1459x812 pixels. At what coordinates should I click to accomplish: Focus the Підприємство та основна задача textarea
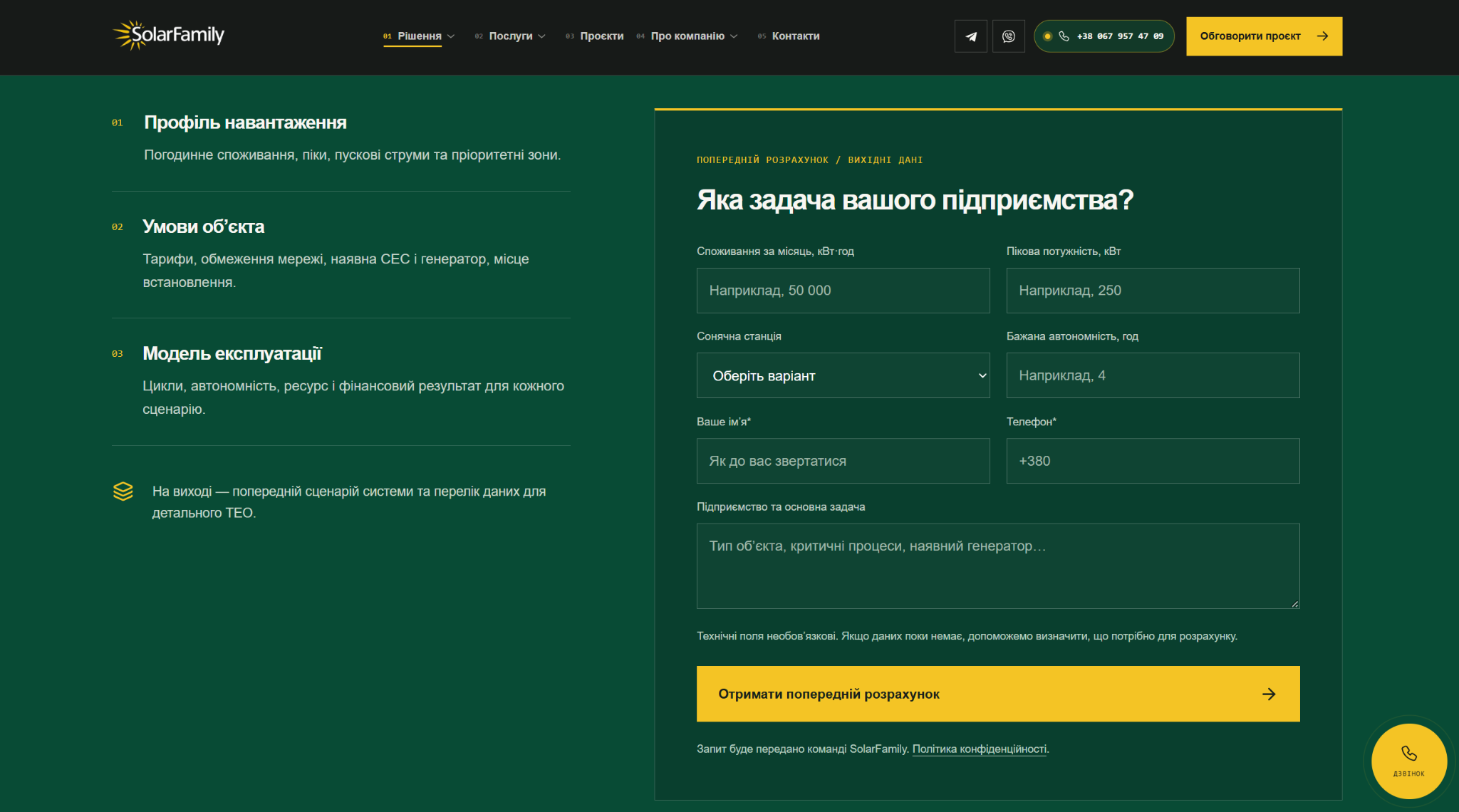coord(998,566)
